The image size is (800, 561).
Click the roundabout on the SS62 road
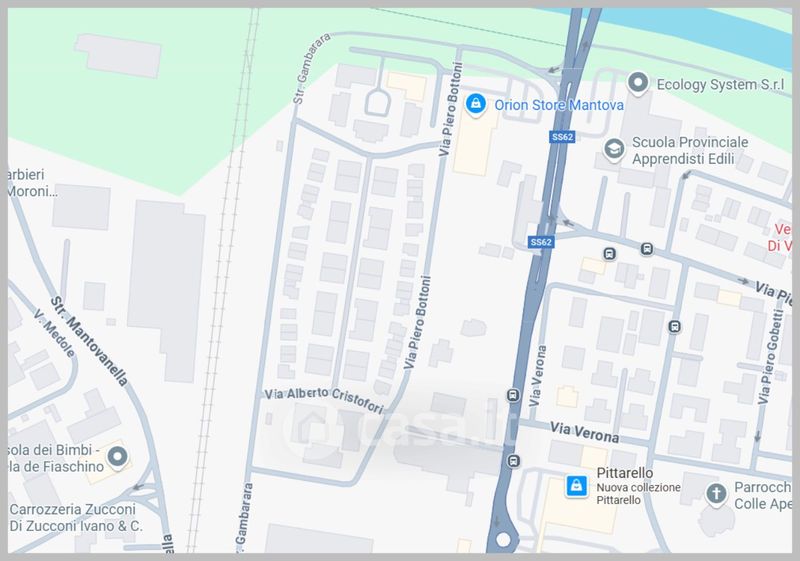[503, 540]
